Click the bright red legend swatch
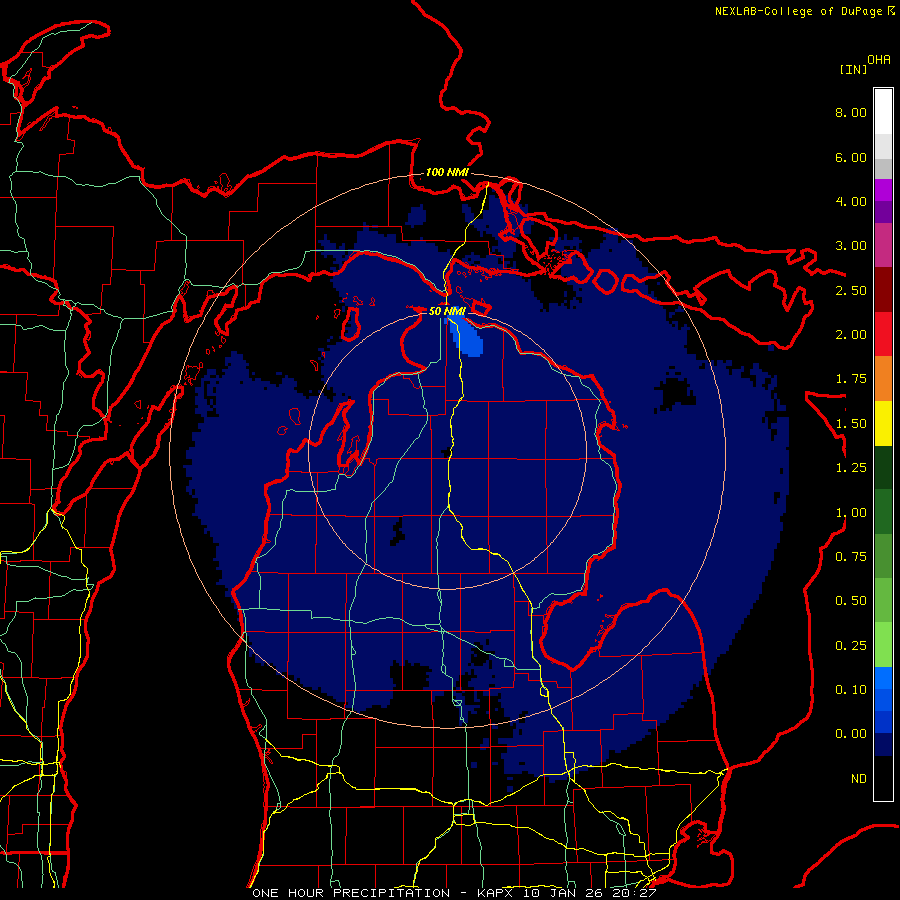900x900 pixels. click(883, 334)
